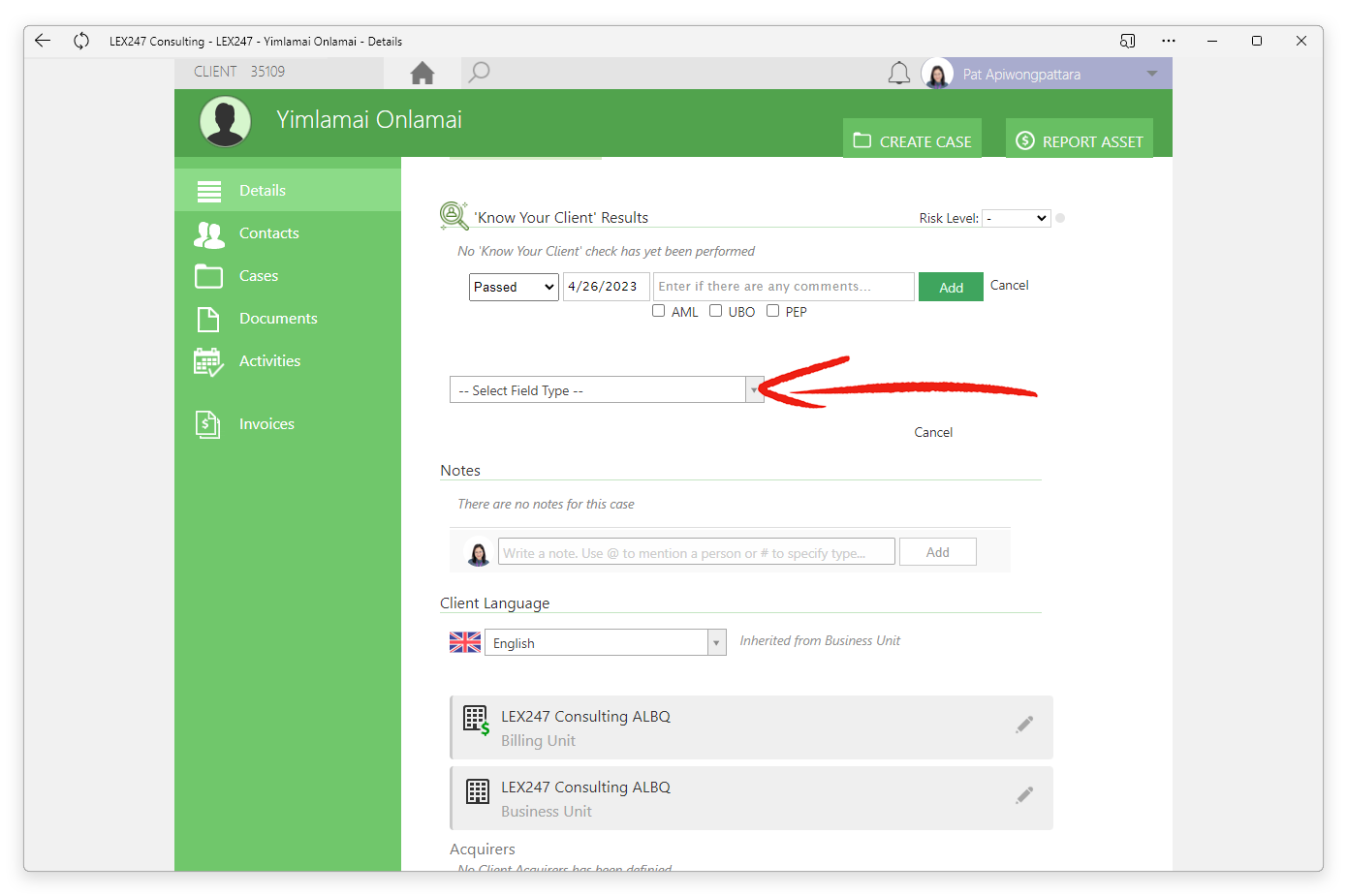The image size is (1347, 896).
Task: Click the green Add button for KYC check
Action: click(x=951, y=287)
